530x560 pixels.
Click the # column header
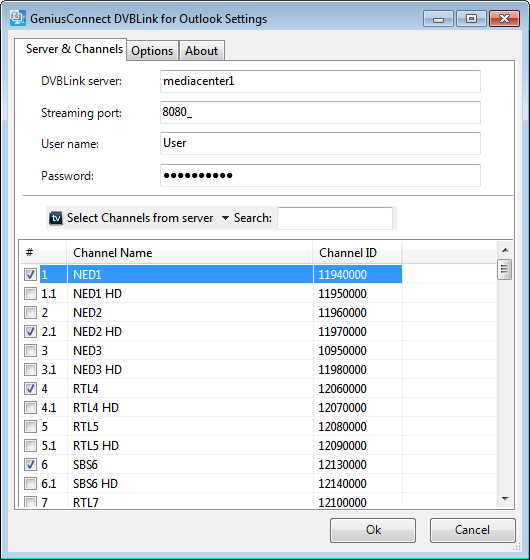(x=43, y=253)
